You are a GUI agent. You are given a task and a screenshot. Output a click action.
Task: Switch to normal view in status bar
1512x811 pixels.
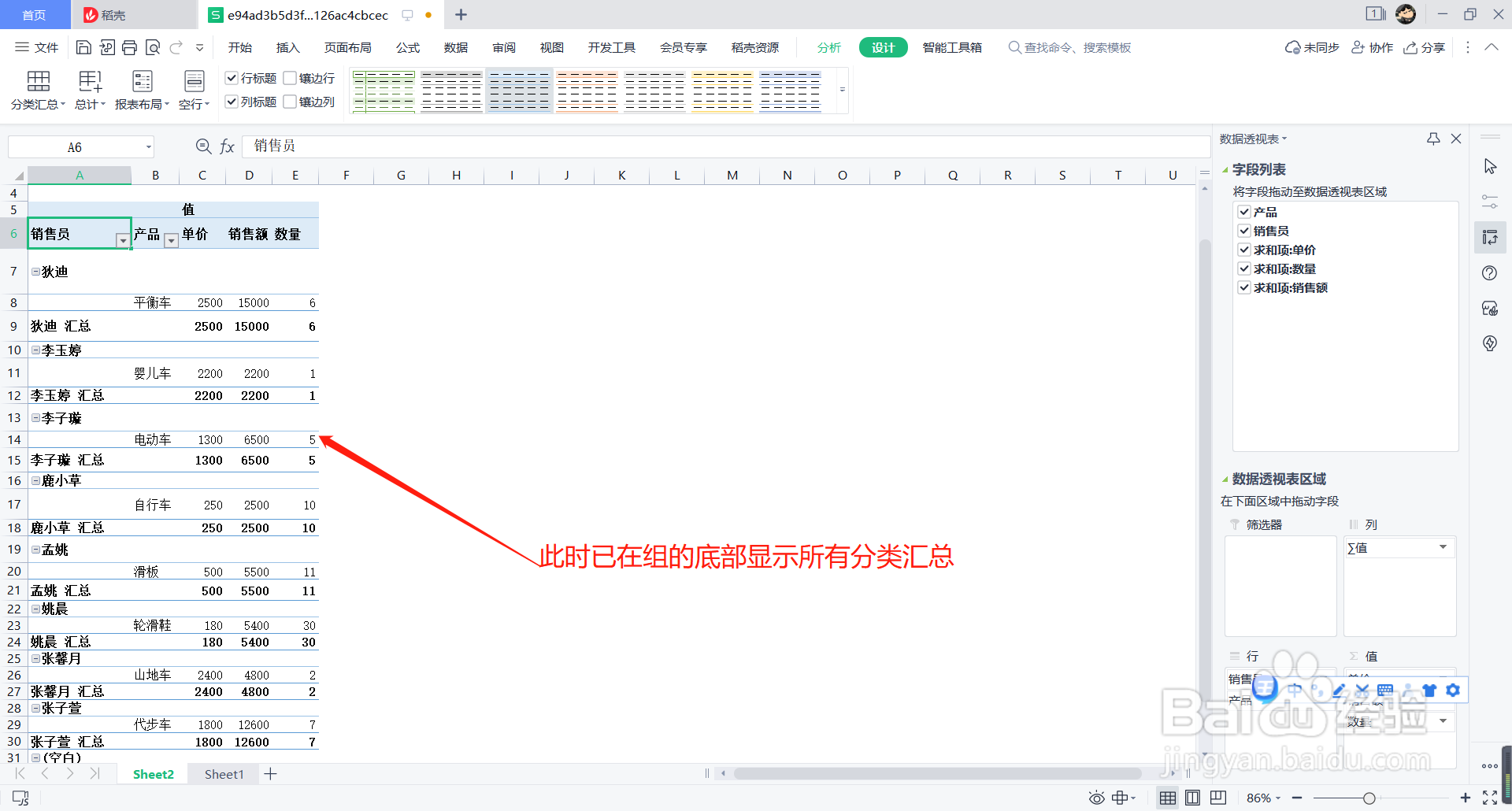coord(1168,798)
